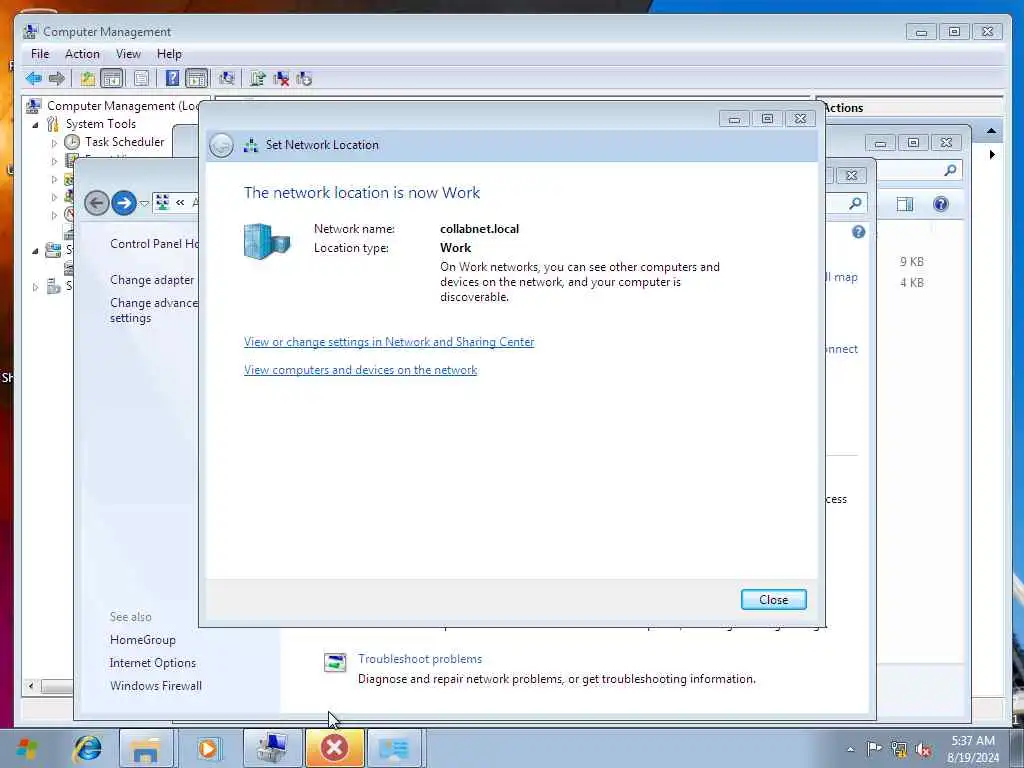This screenshot has height=768, width=1024.
Task: Click the enable device down-arrow toolbar icon
Action: coord(304,79)
